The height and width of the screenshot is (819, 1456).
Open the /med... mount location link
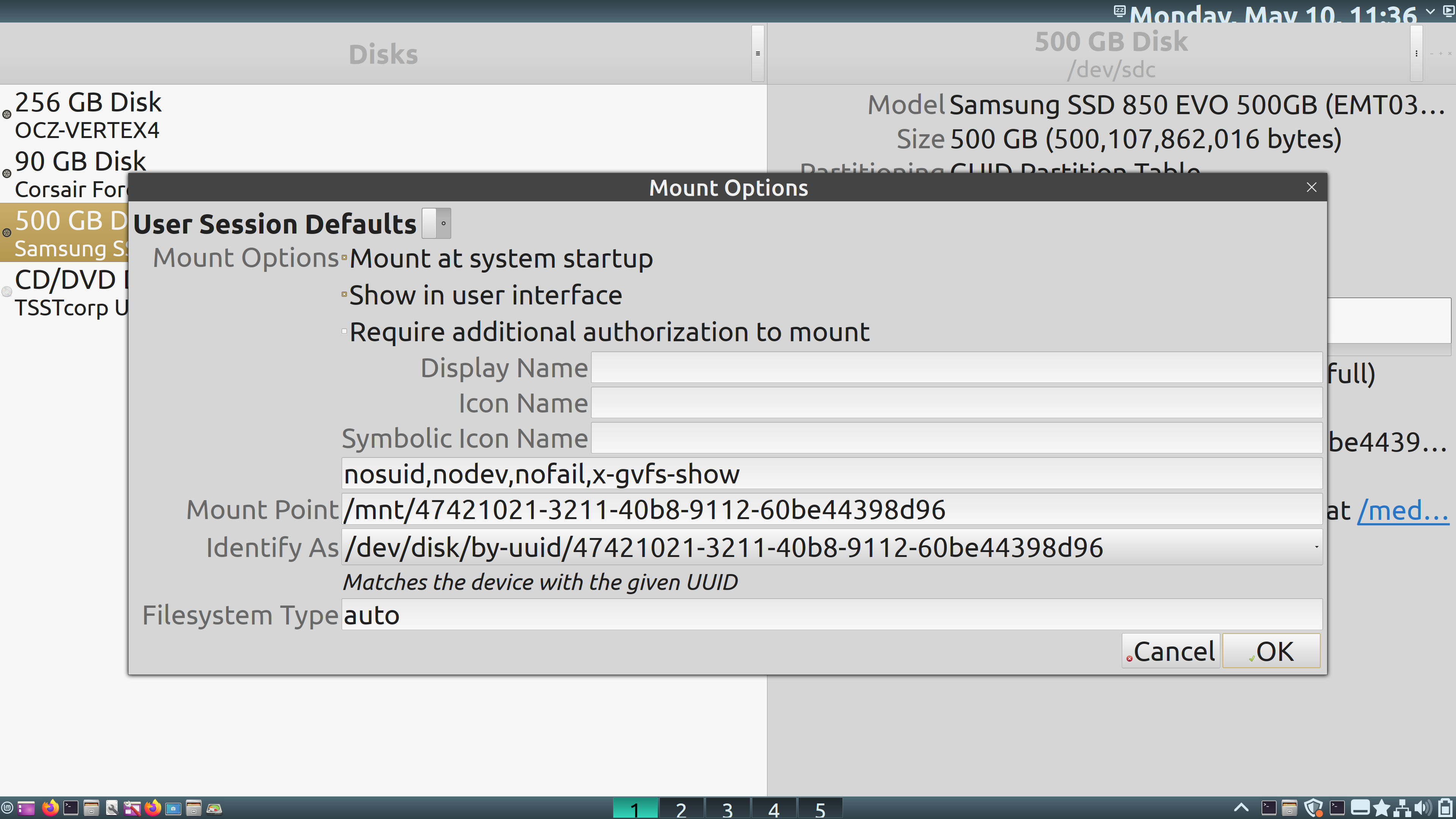tap(1403, 511)
